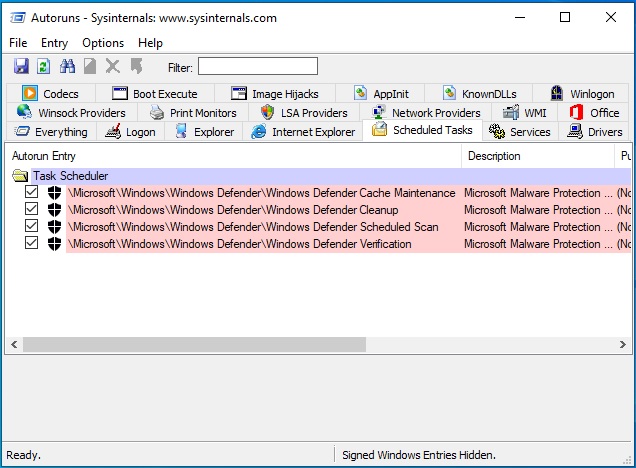The width and height of the screenshot is (636, 468).
Task: Click the Refresh toolbar icon
Action: (43, 66)
